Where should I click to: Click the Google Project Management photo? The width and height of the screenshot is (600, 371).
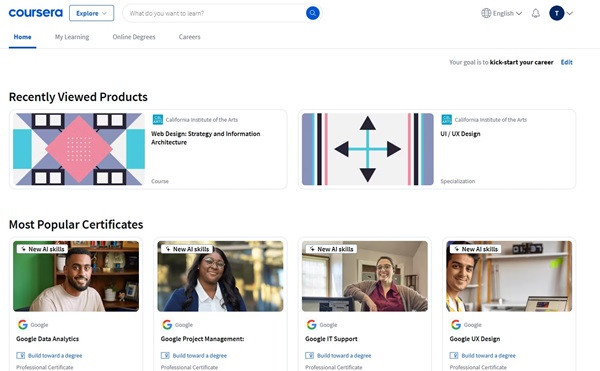(220, 276)
